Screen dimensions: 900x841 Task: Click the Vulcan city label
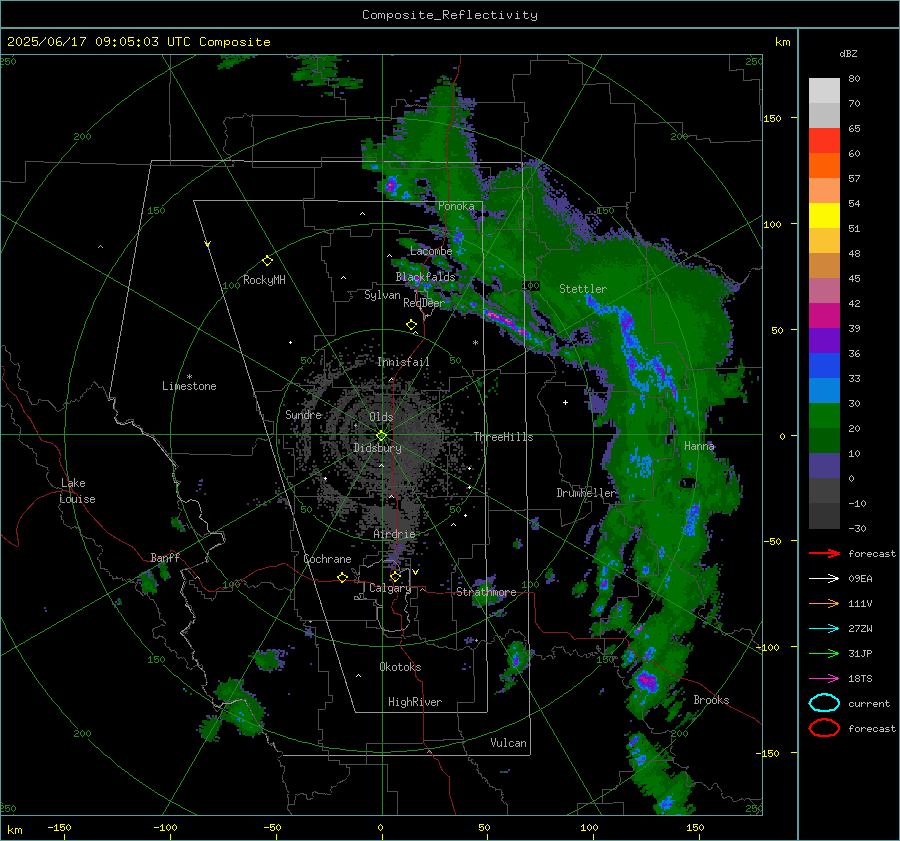(x=509, y=743)
